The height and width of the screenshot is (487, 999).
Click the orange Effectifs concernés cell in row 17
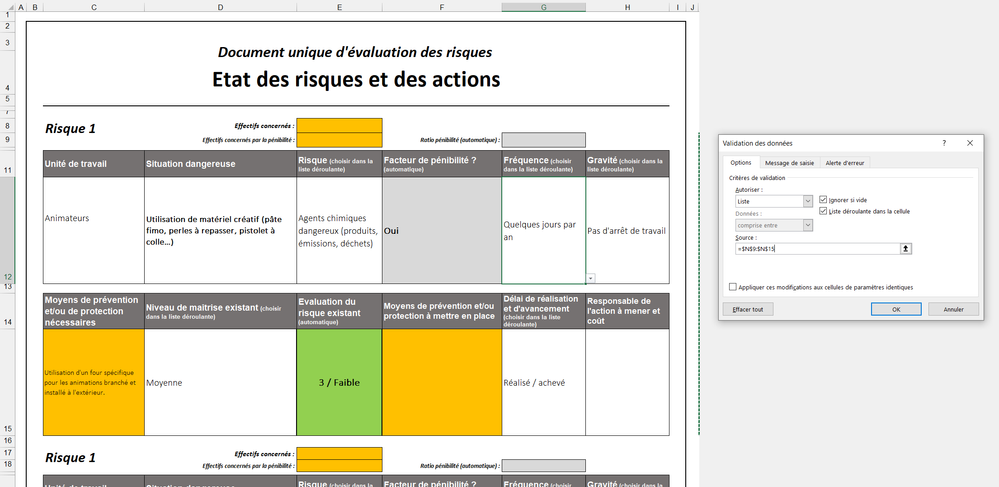[x=339, y=453]
